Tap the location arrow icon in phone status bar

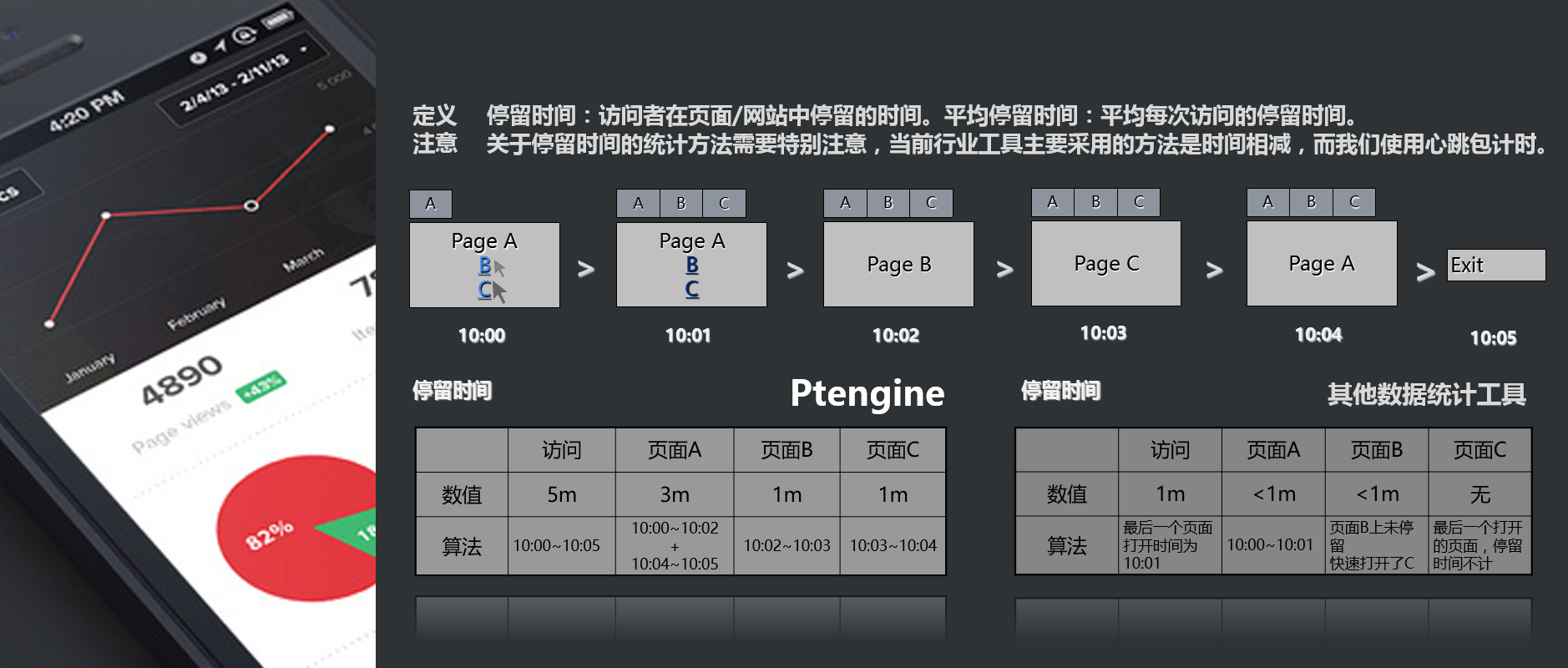pos(220,45)
